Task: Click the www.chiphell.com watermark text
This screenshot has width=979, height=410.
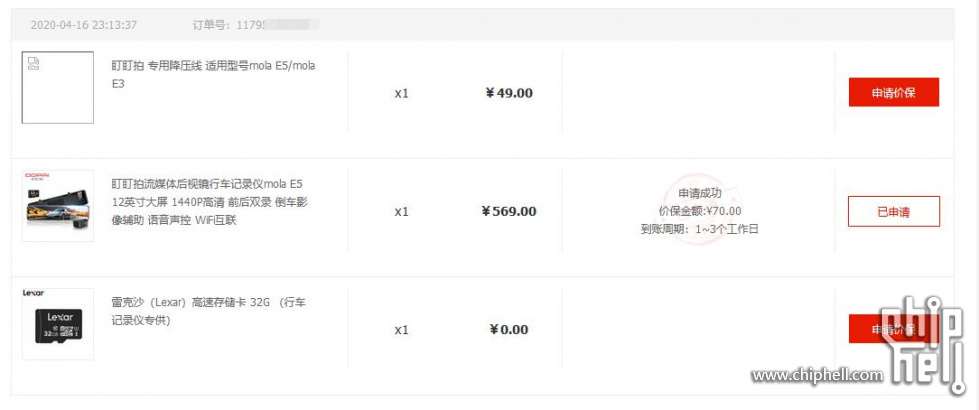Action: [x=817, y=375]
